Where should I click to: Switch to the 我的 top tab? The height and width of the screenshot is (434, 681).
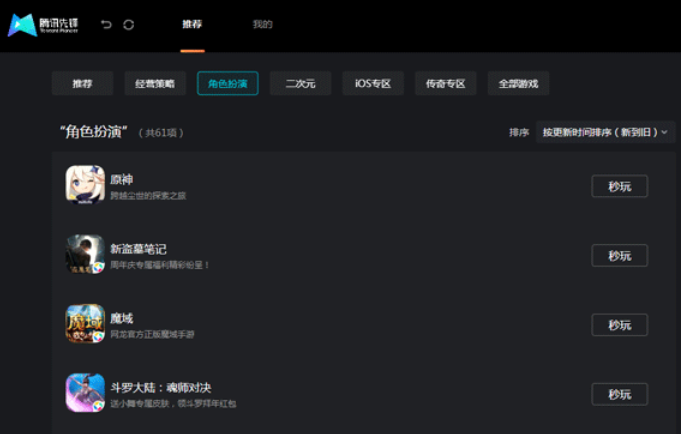click(262, 24)
